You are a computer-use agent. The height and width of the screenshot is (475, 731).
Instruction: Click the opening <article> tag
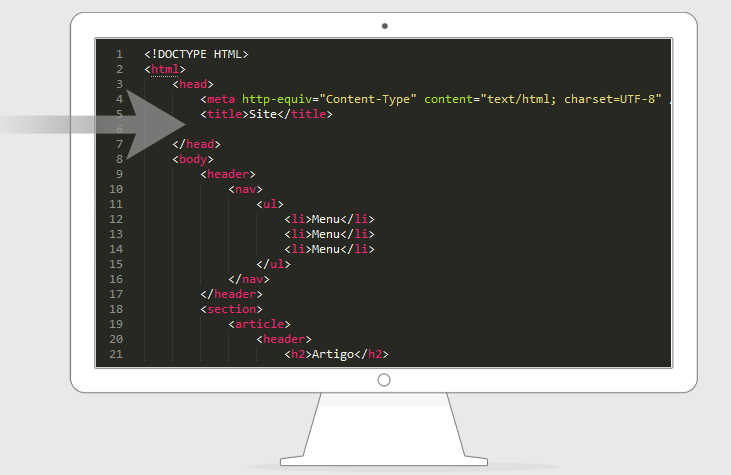[x=259, y=324]
